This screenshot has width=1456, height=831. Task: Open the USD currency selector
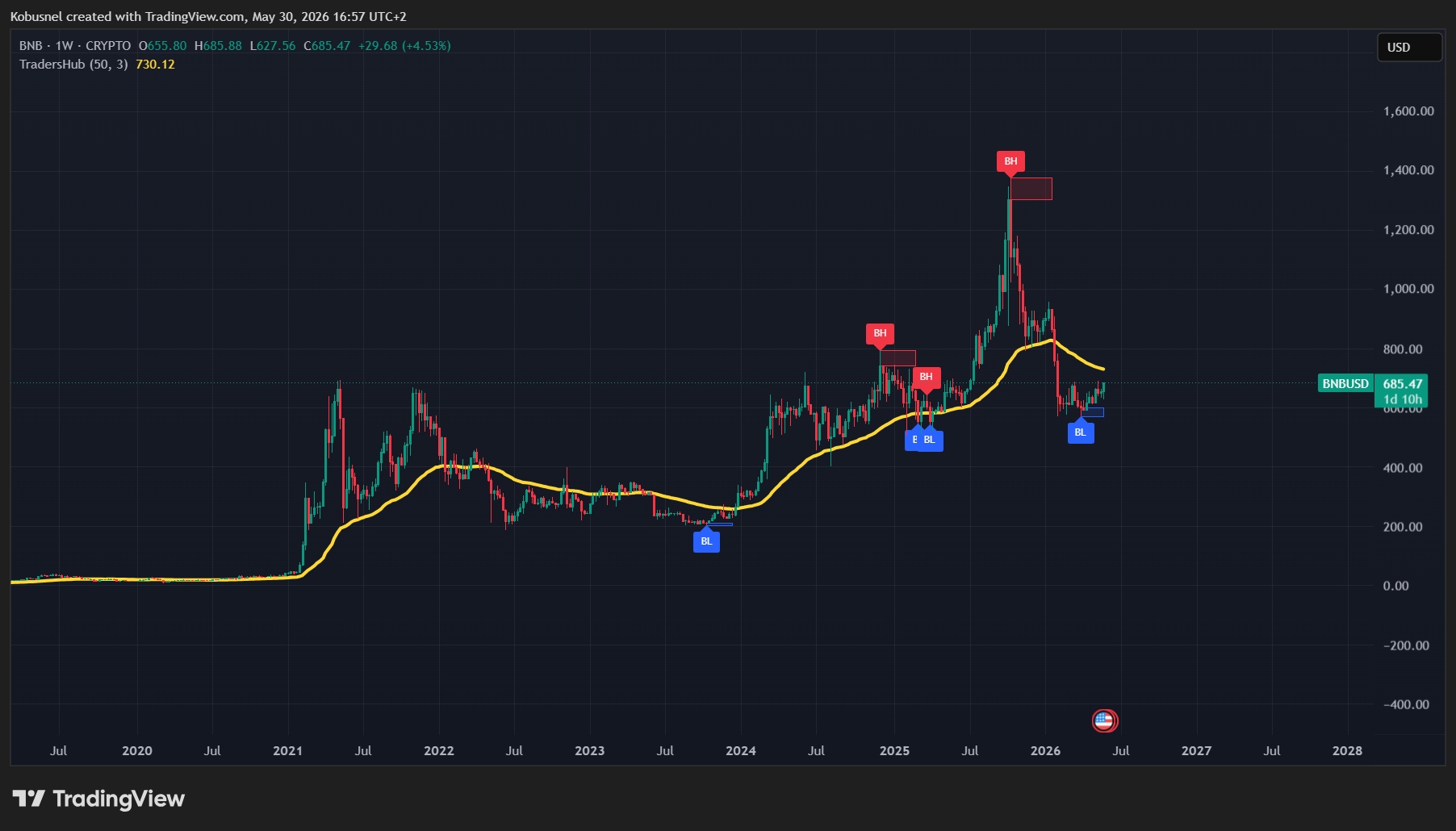coord(1408,48)
